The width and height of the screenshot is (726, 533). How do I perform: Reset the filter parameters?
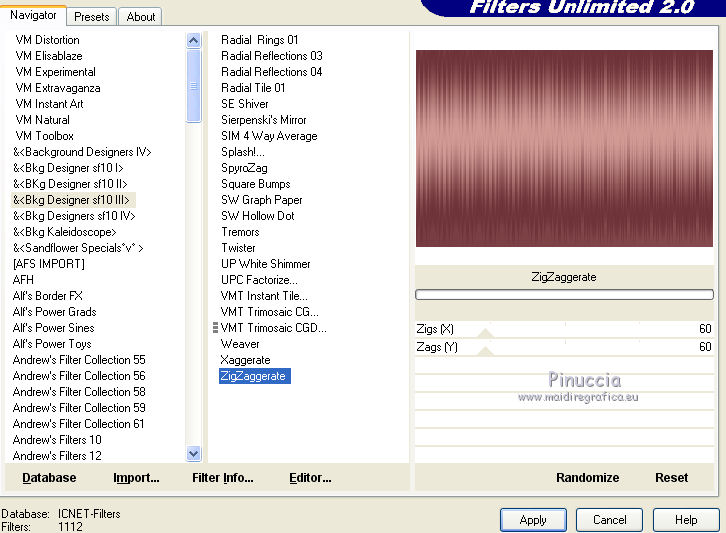671,477
